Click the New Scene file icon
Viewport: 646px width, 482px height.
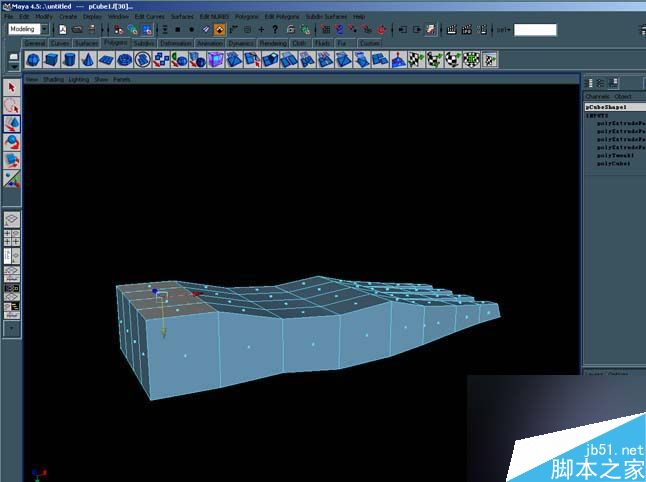(63, 29)
